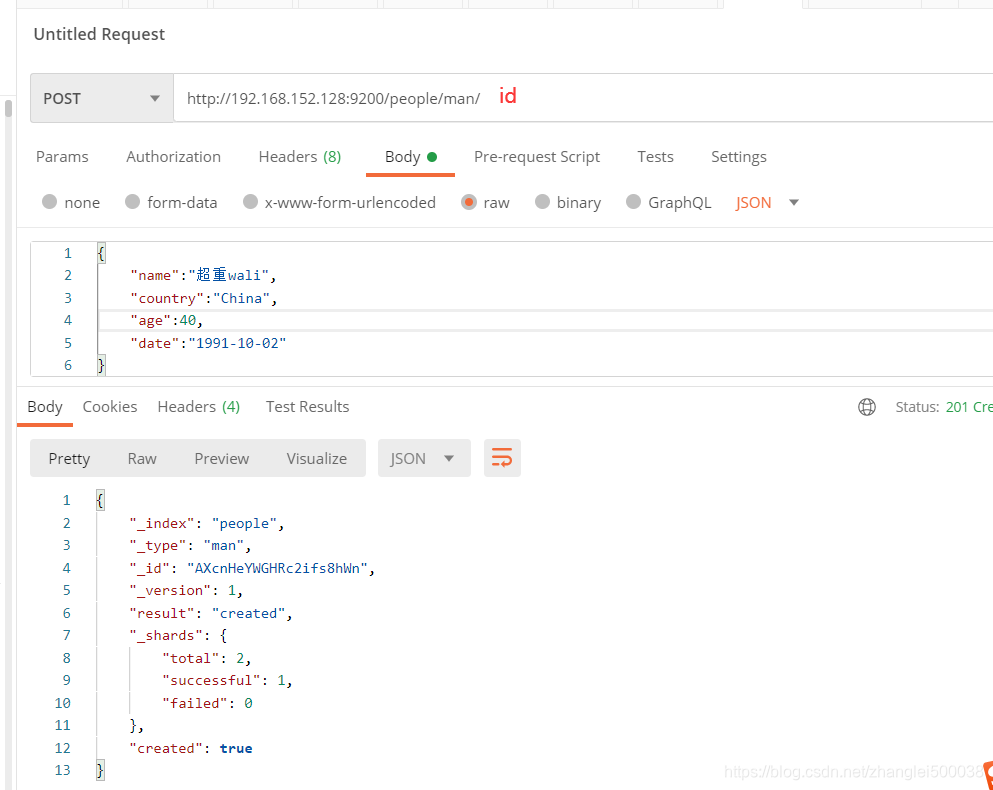993x790 pixels.
Task: Choose x-www-form-urlencoded body option
Action: click(250, 201)
